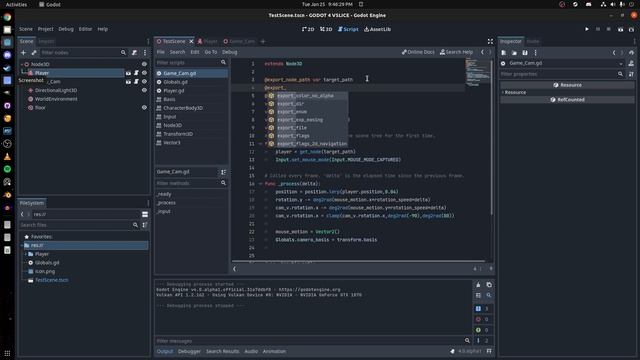
Task: Create a new resource in Inspector
Action: [x=504, y=53]
